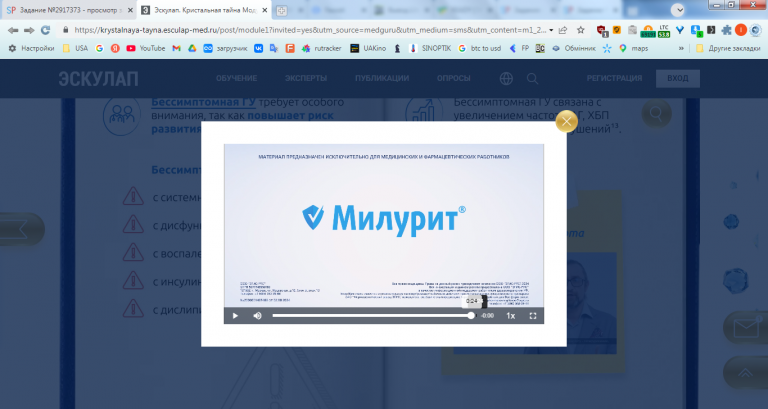The width and height of the screenshot is (768, 409).
Task: Open the address bar dropdown arrow
Action: point(551,30)
